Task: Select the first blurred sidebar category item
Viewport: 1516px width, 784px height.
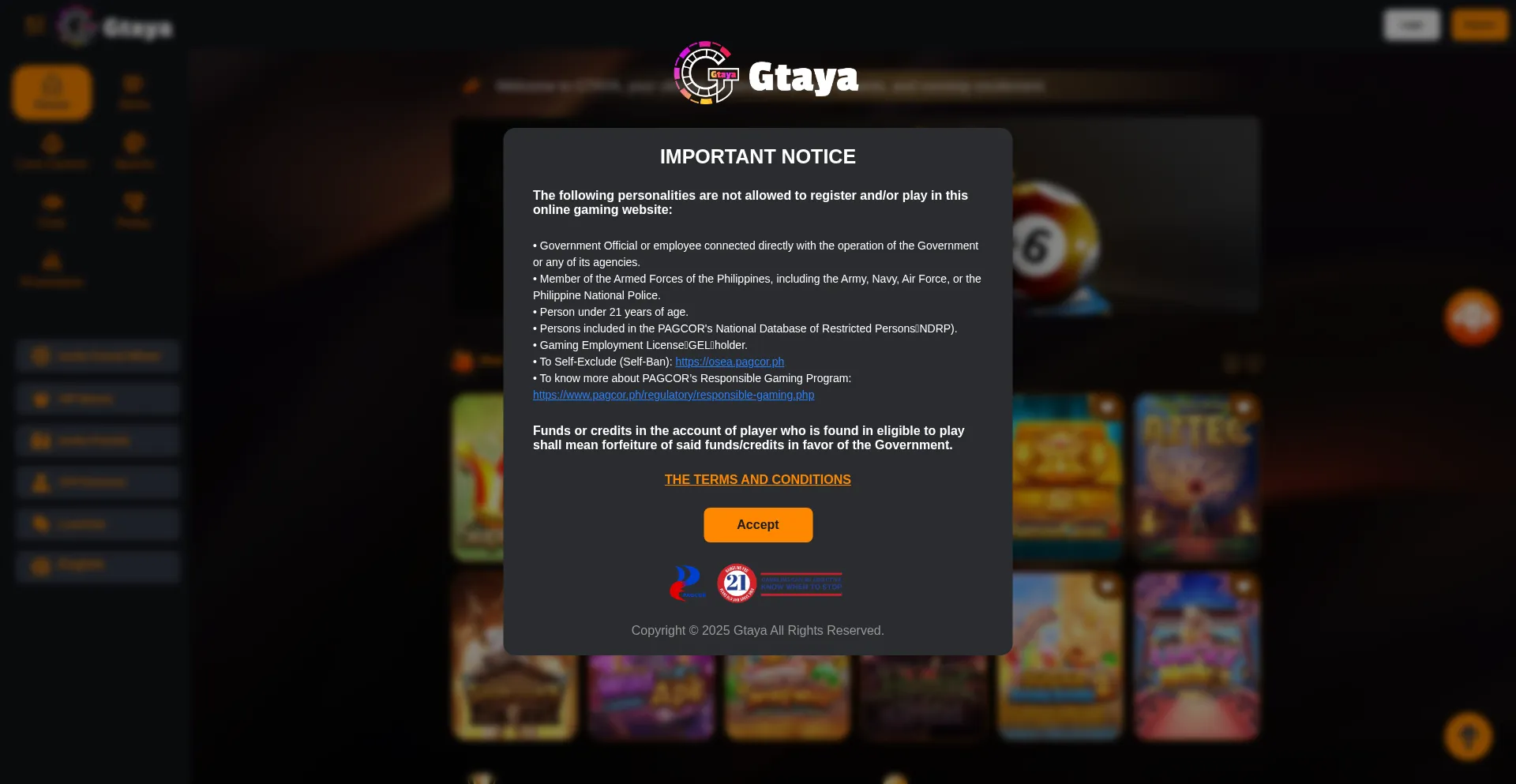Action: click(98, 356)
